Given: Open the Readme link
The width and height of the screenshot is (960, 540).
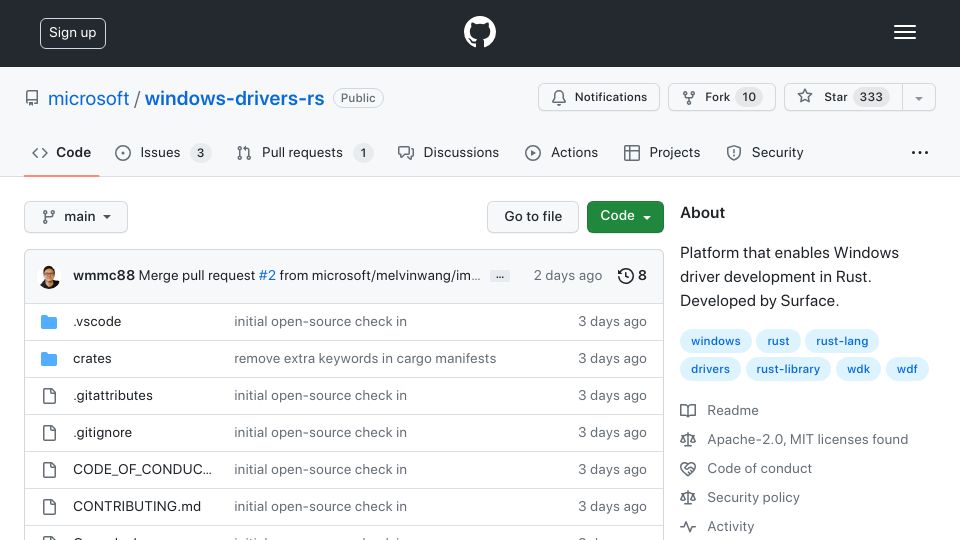Looking at the screenshot, I should coord(733,410).
